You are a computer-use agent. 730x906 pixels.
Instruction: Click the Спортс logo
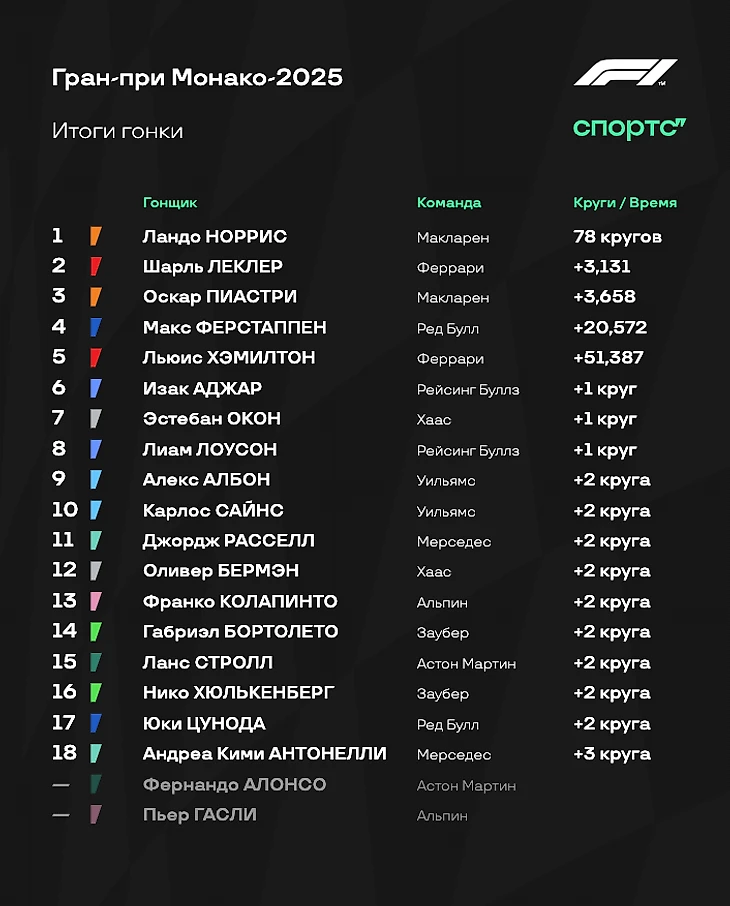629,128
